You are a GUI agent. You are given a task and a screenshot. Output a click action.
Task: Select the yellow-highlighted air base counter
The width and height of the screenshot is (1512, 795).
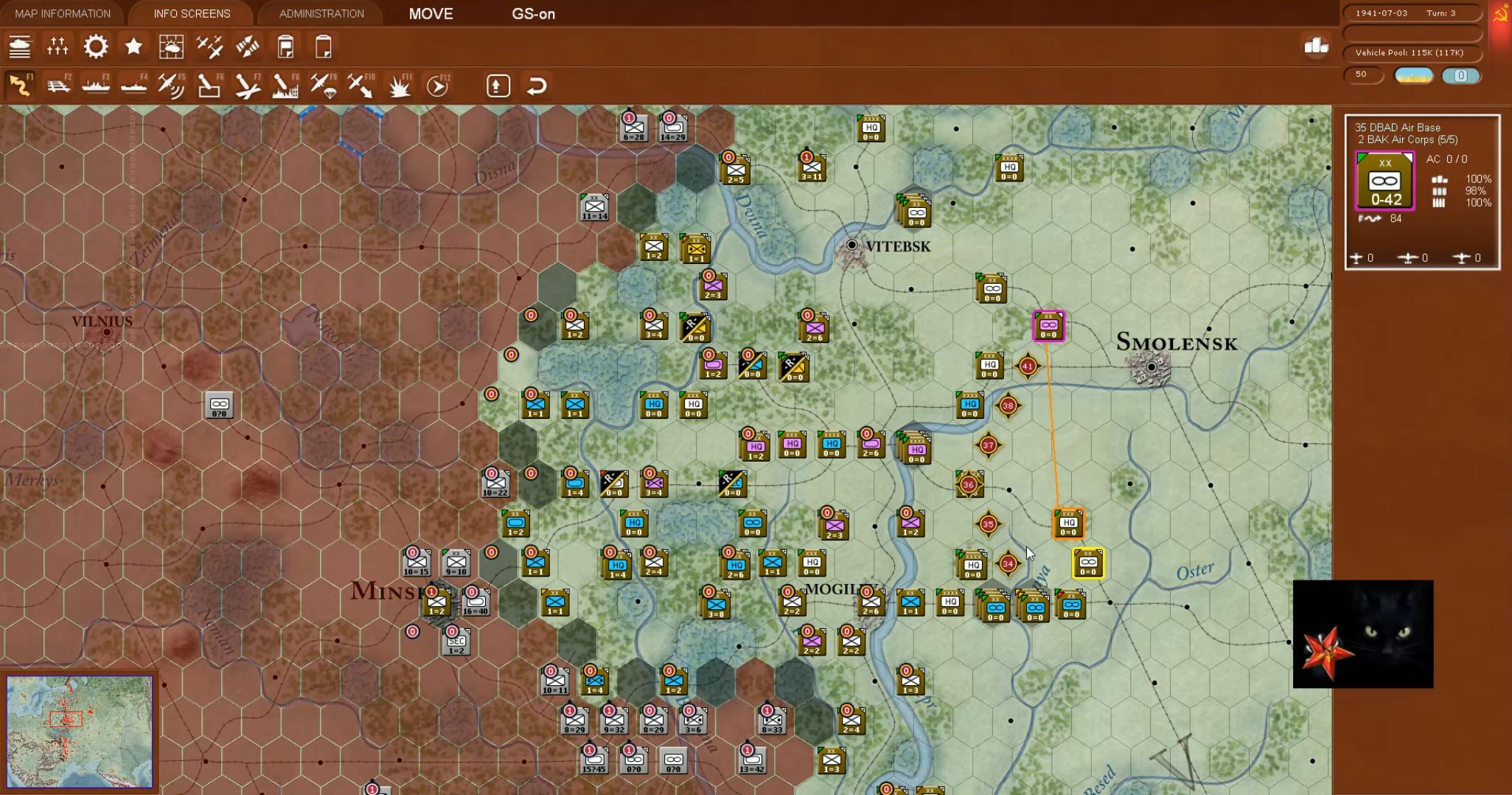(x=1088, y=563)
